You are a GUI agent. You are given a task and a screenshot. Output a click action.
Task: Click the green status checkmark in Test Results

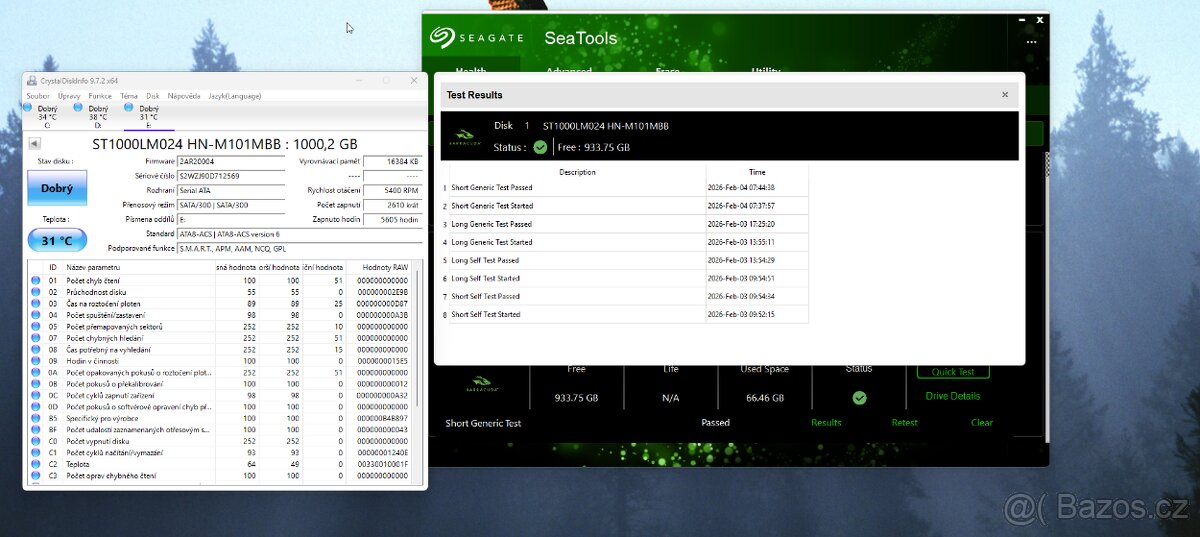[540, 147]
